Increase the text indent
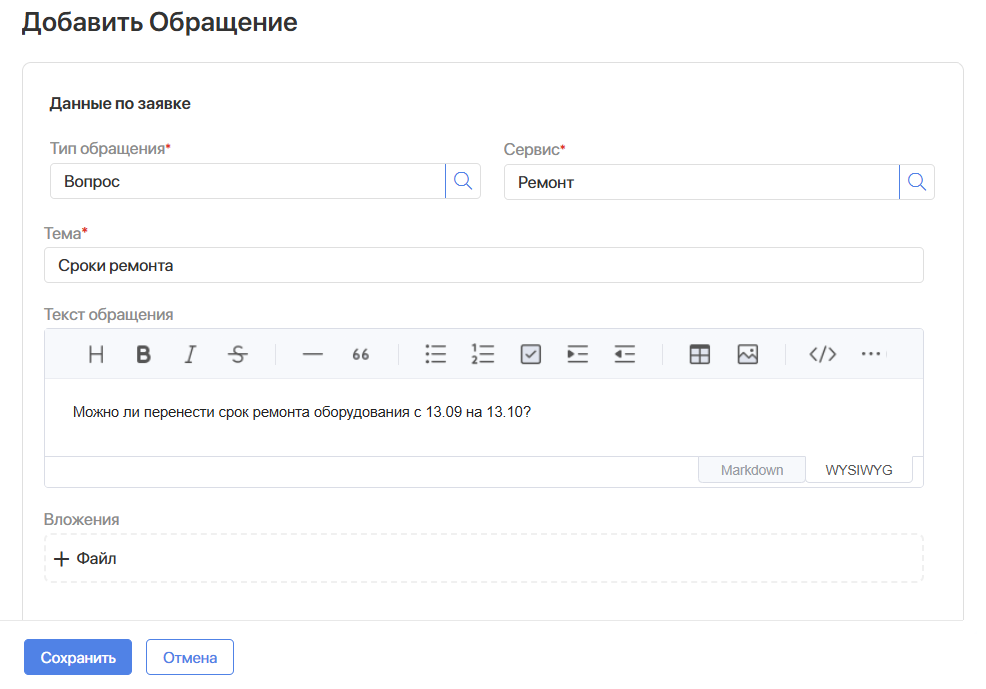Image resolution: width=986 pixels, height=689 pixels. pos(577,354)
